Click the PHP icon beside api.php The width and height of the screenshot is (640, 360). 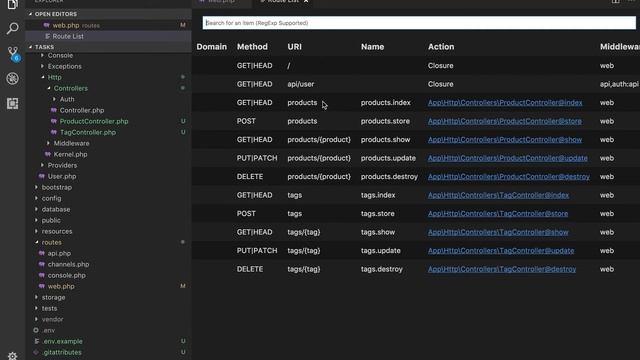[x=42, y=253]
